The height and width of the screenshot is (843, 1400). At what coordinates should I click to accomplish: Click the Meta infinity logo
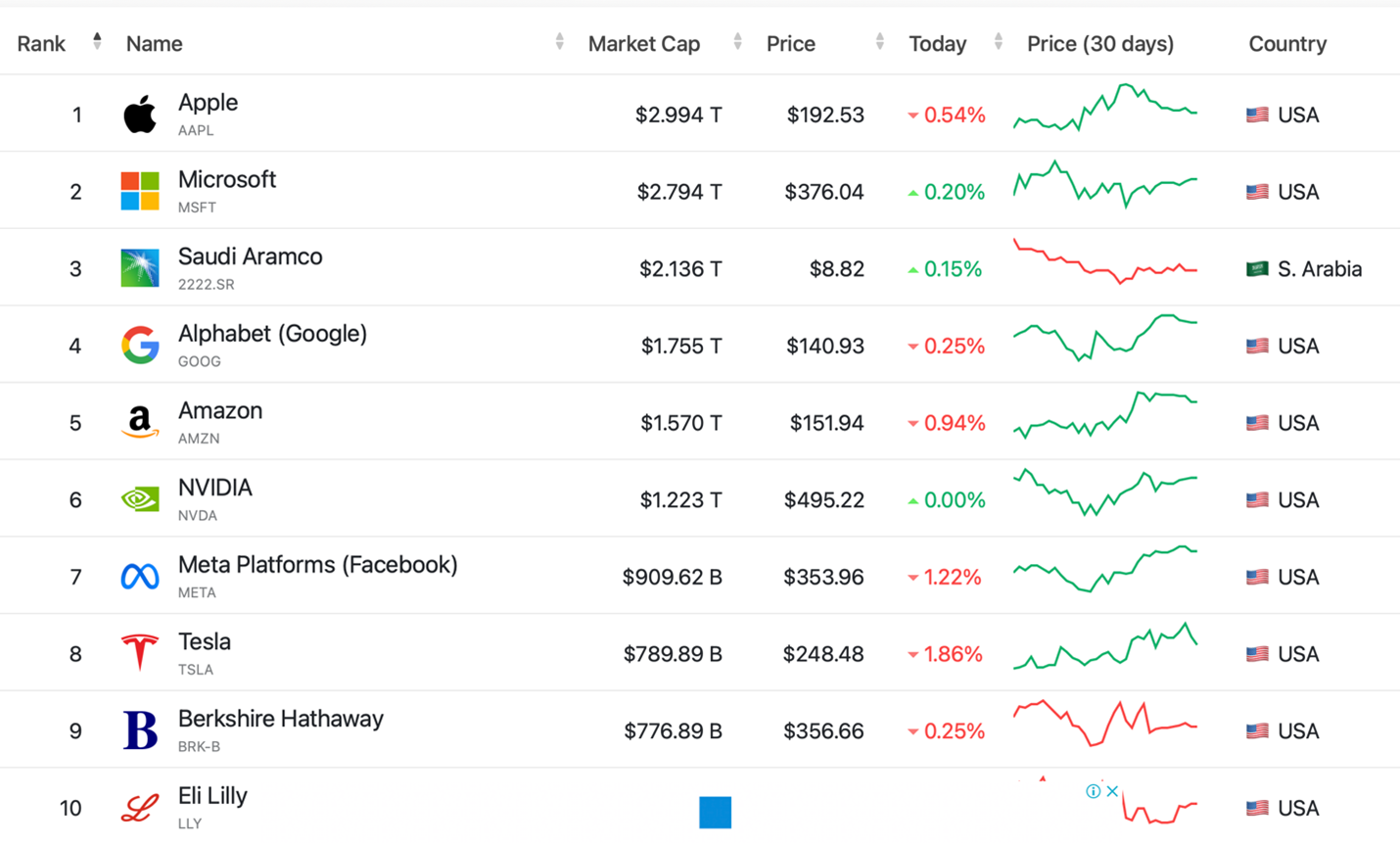140,575
